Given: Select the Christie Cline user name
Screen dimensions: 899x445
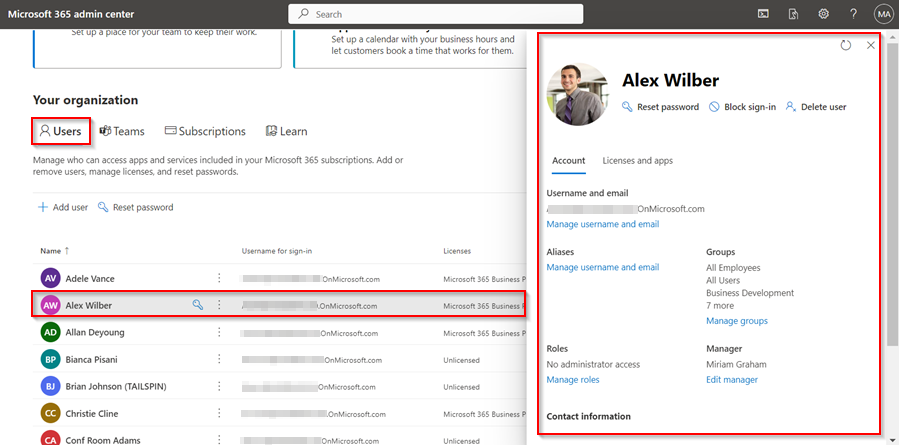Looking at the screenshot, I should [x=92, y=413].
